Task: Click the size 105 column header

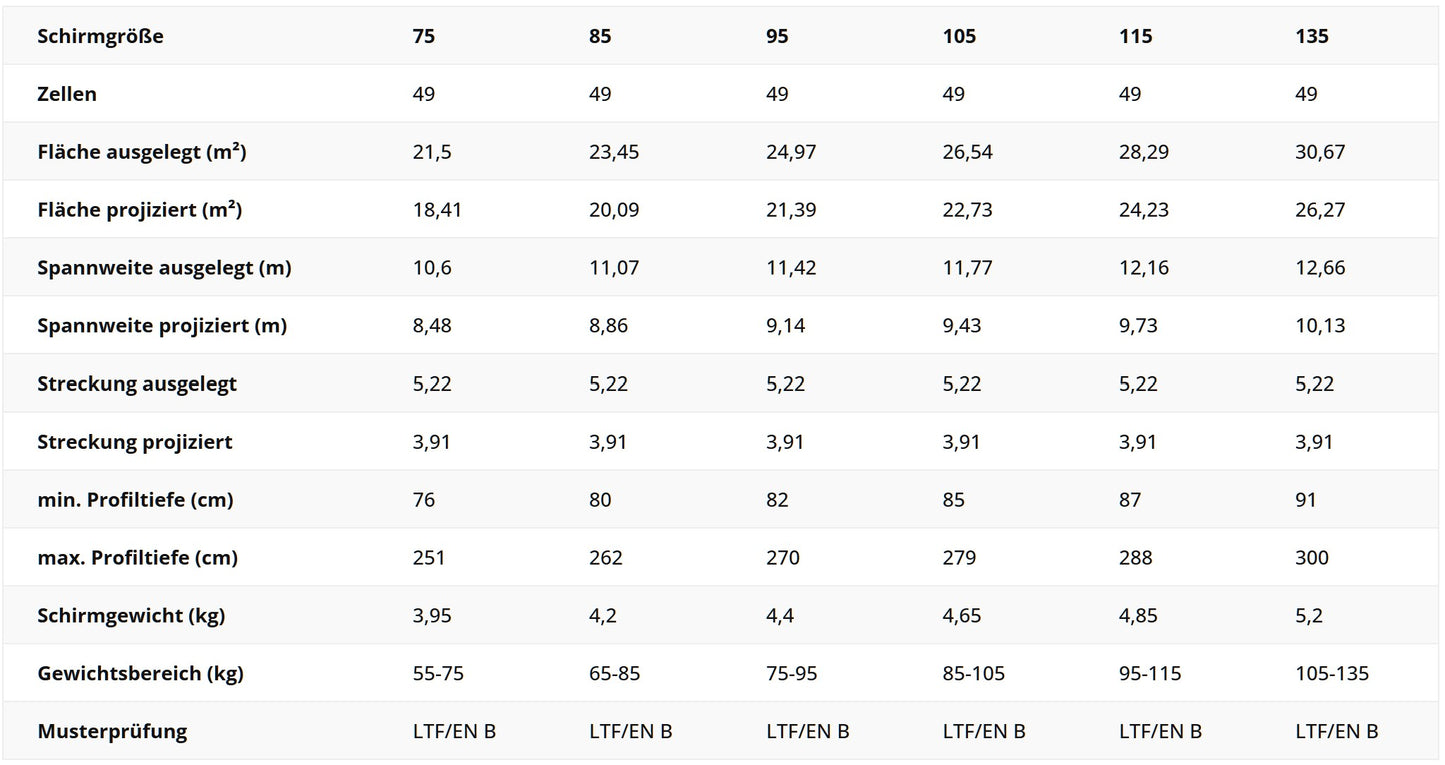Action: 959,37
